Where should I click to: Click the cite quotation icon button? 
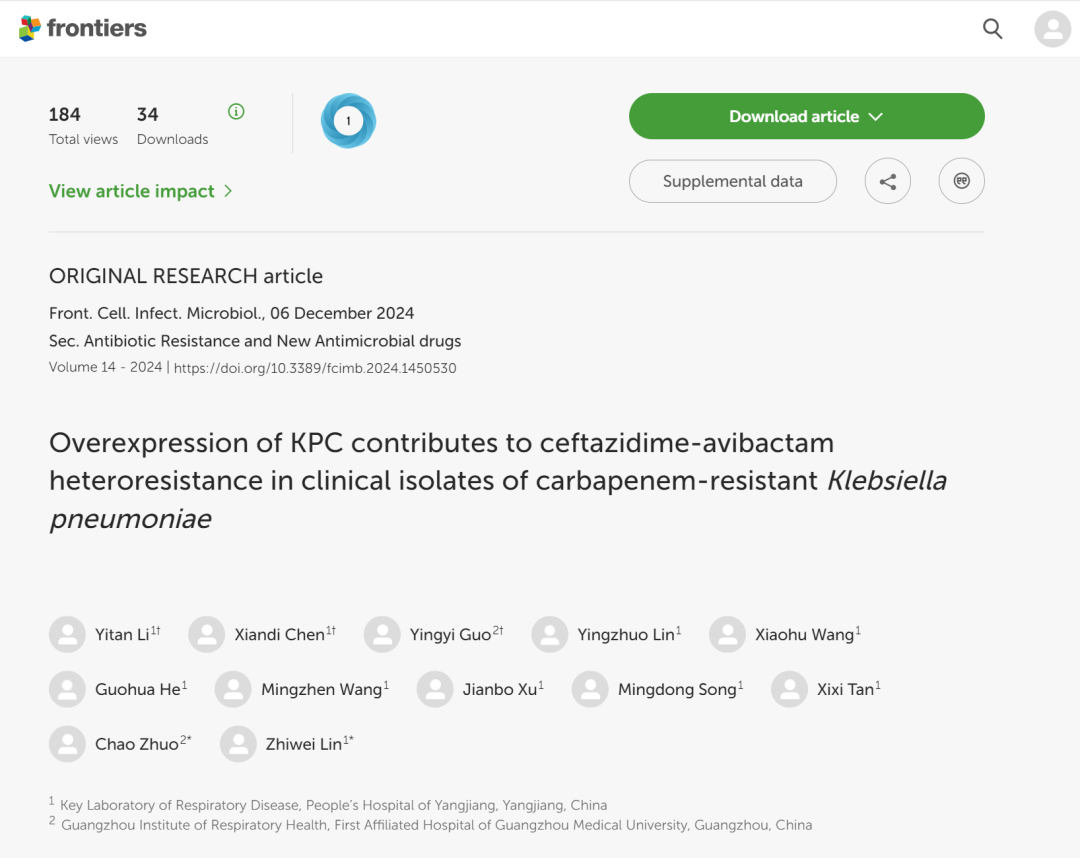click(x=962, y=181)
